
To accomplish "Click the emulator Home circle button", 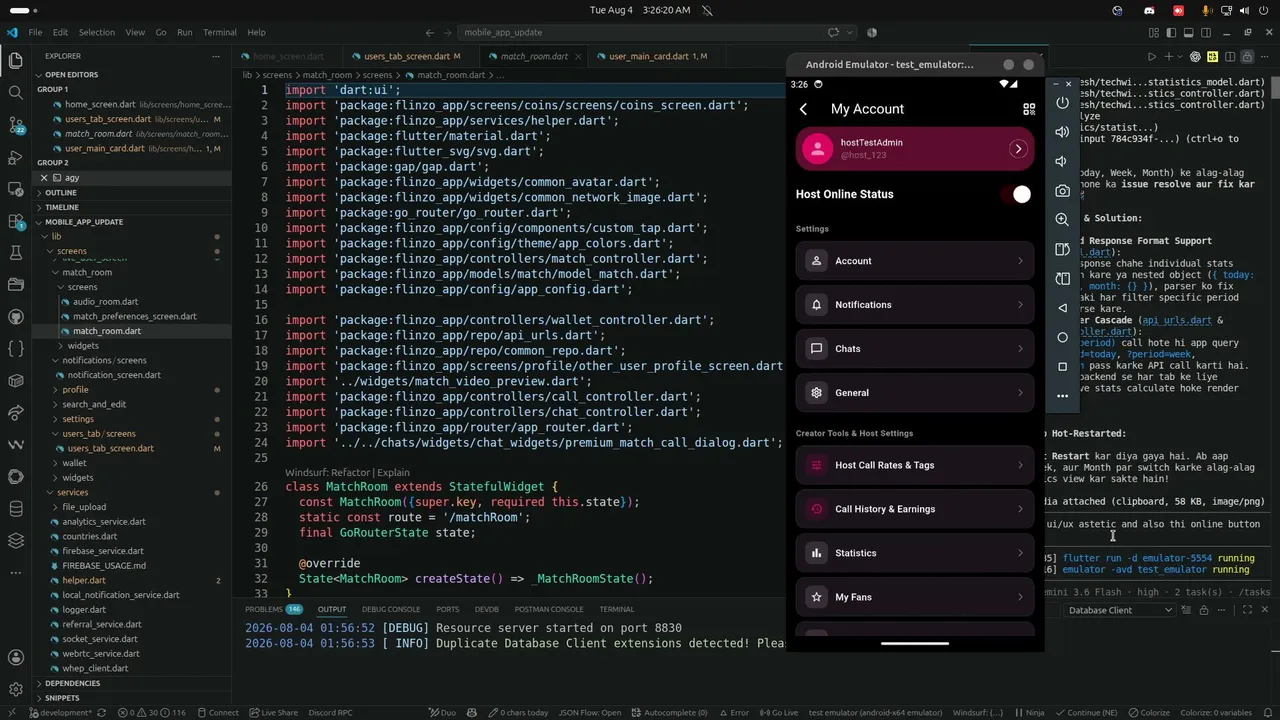I will 1062,337.
